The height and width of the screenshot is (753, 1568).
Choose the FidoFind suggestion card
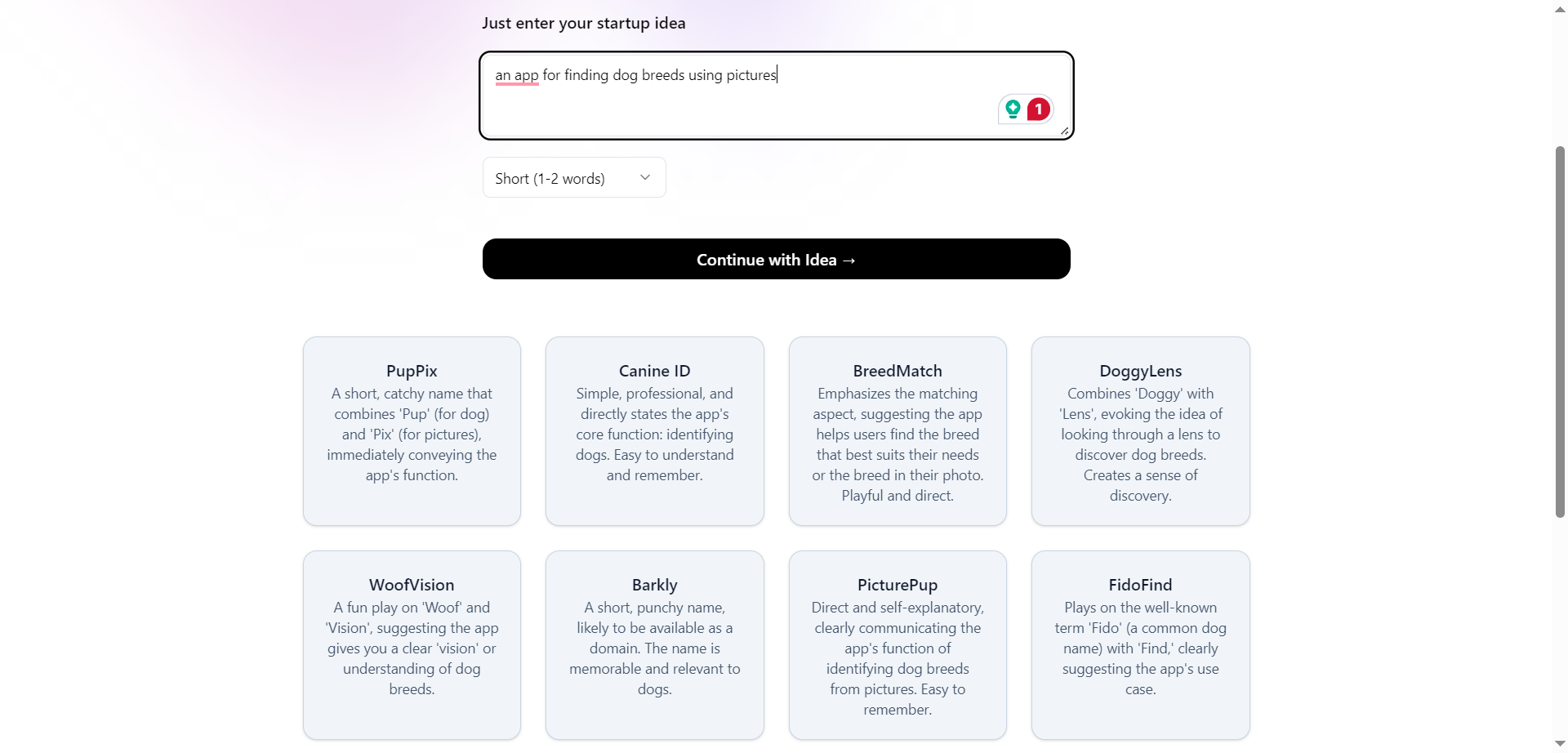pos(1140,644)
